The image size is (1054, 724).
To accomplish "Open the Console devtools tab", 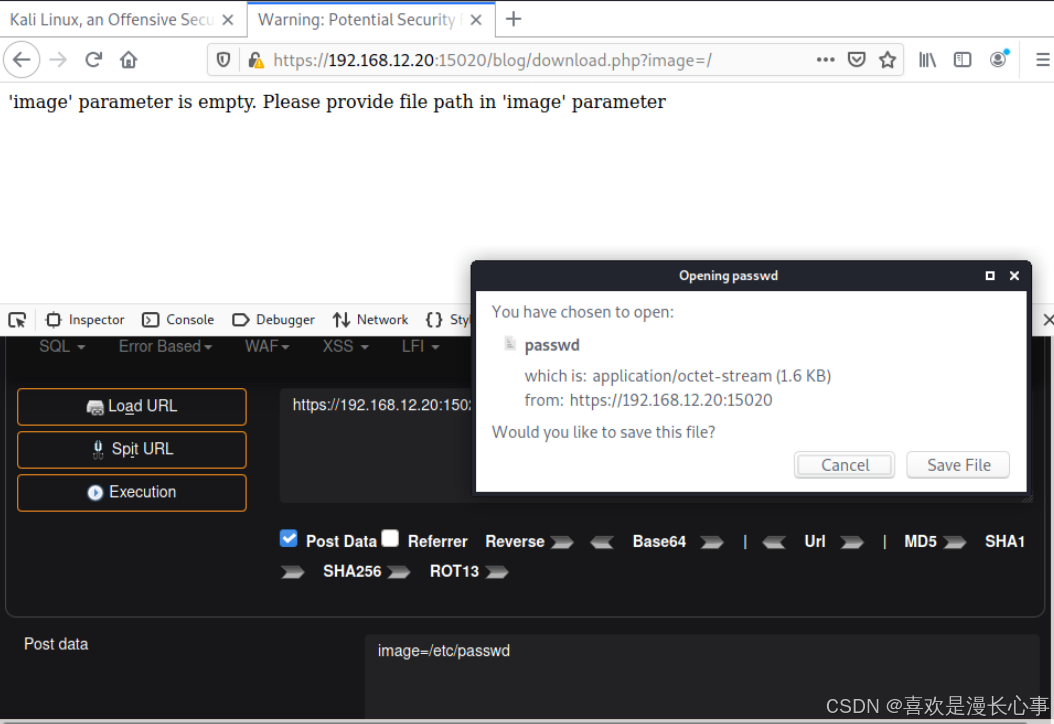I will (x=178, y=320).
